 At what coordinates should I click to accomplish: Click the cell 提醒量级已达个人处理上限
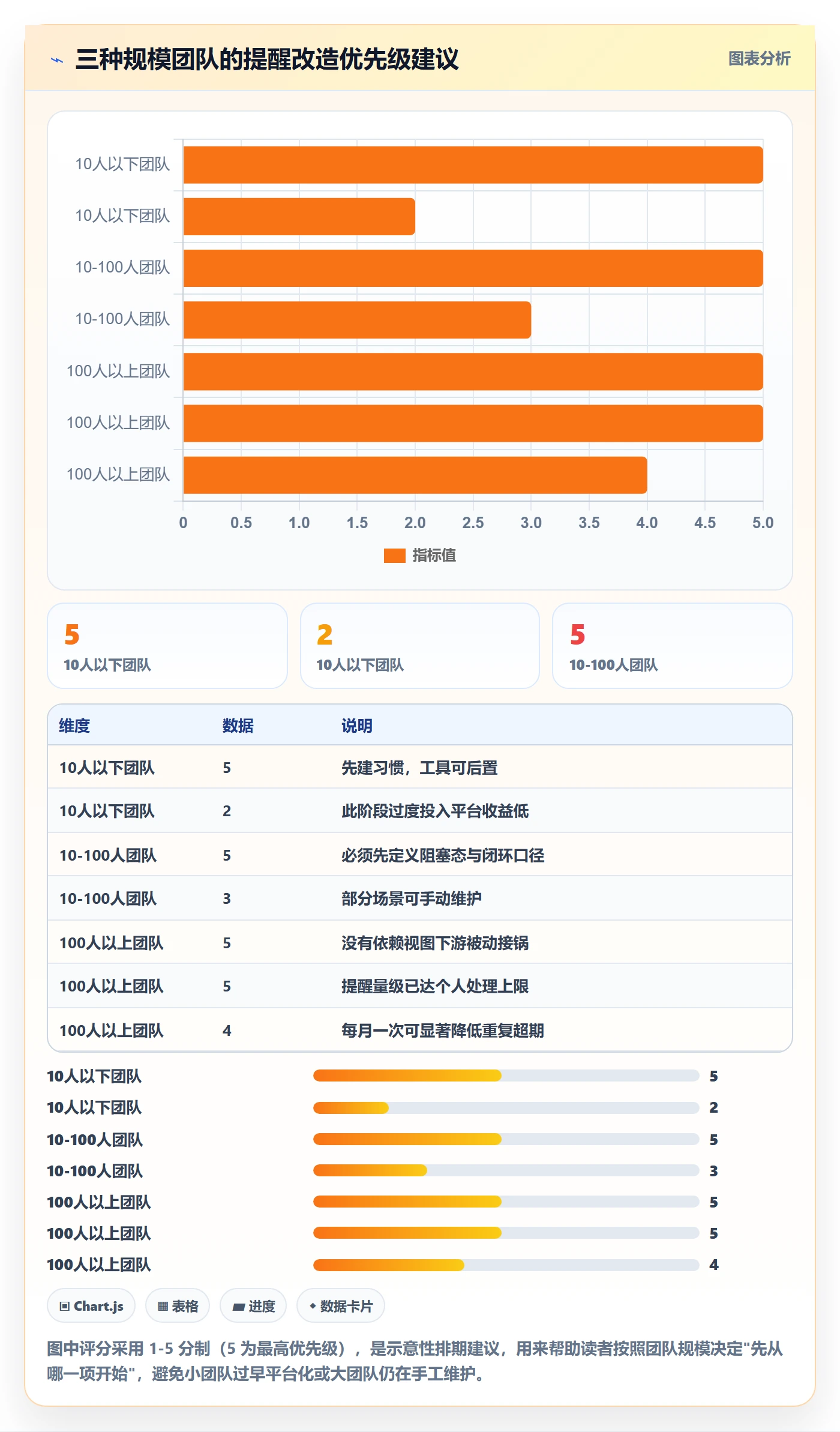point(435,986)
